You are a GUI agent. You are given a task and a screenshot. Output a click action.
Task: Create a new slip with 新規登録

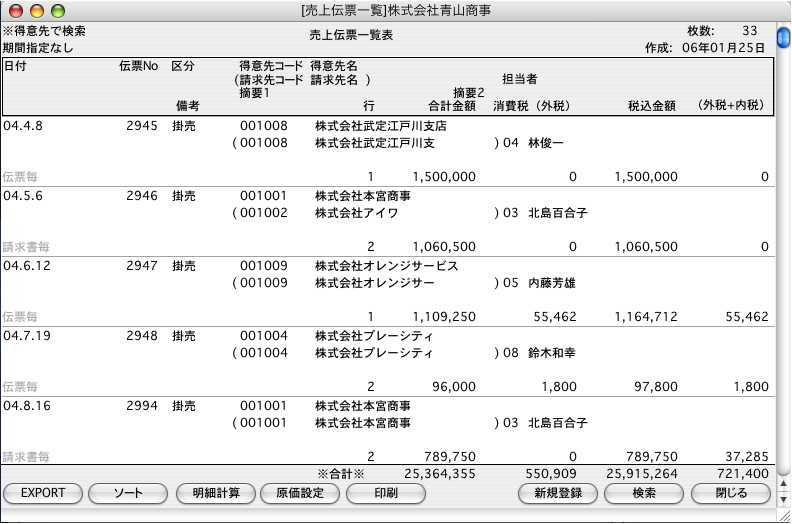coord(558,493)
